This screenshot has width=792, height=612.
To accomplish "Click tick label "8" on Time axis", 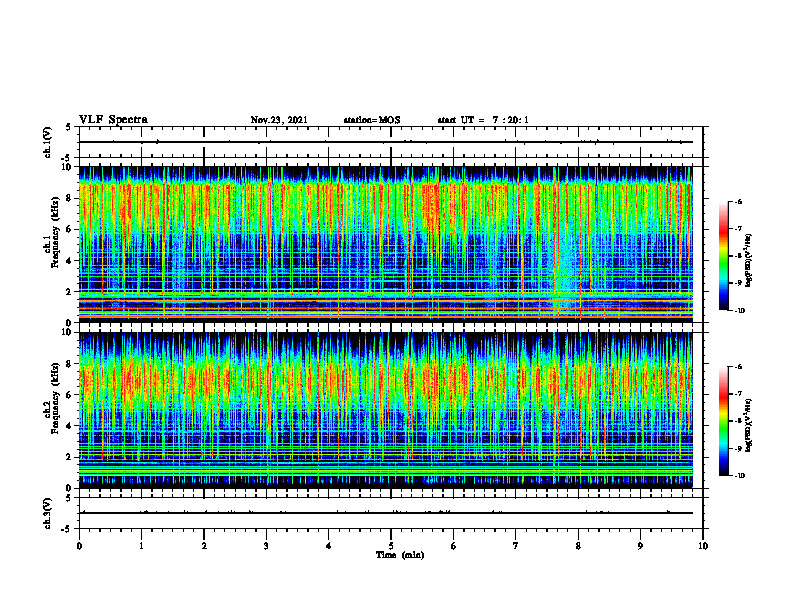I will pyautogui.click(x=578, y=546).
